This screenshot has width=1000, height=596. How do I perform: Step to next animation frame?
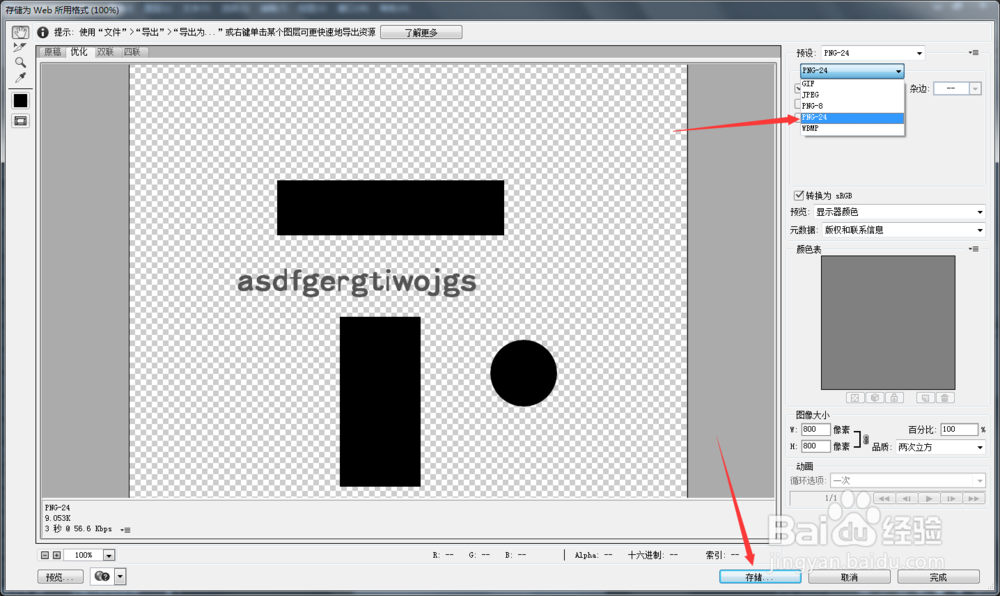tap(951, 498)
